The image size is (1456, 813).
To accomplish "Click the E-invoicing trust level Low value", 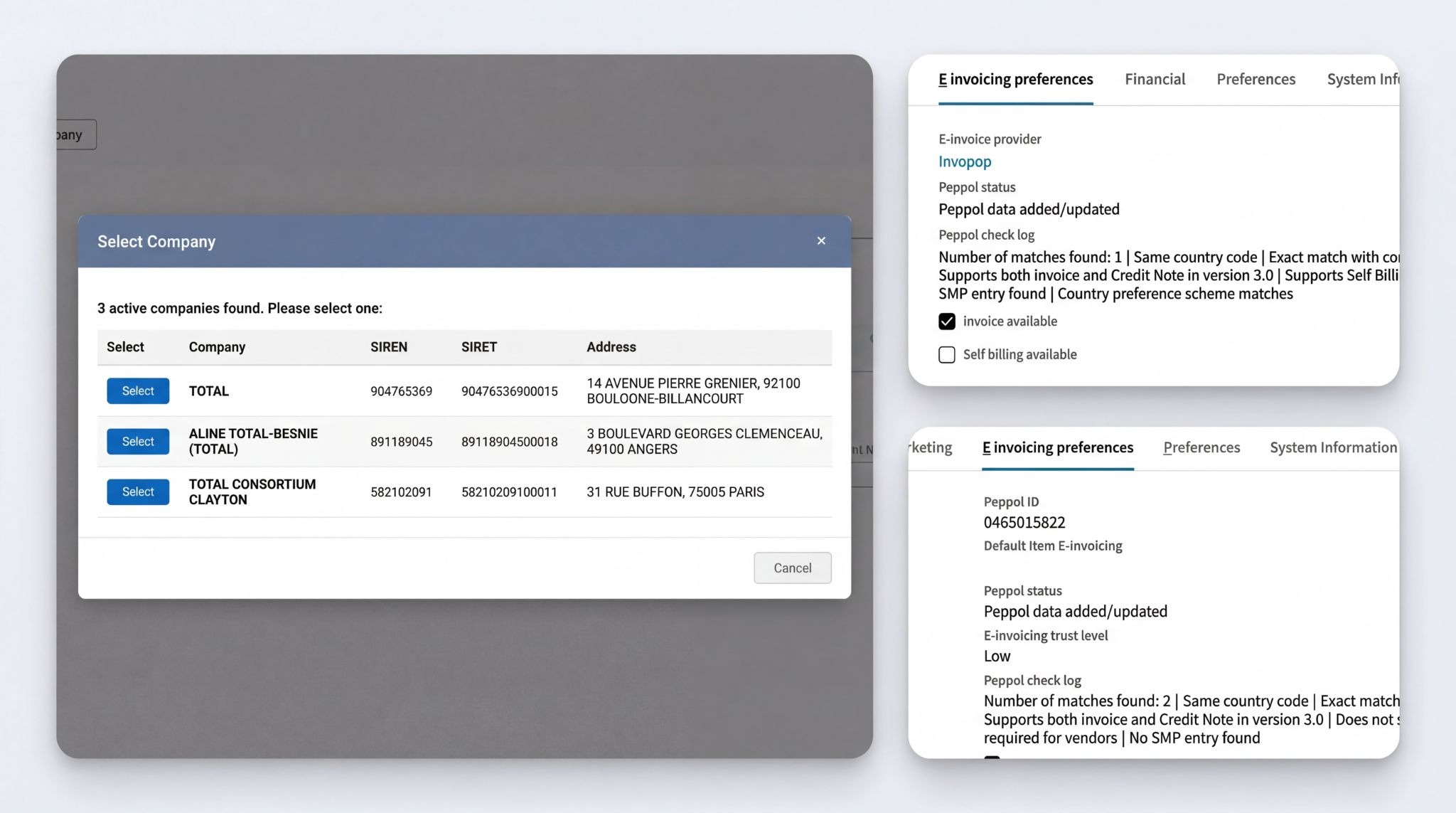I will pyautogui.click(x=996, y=656).
